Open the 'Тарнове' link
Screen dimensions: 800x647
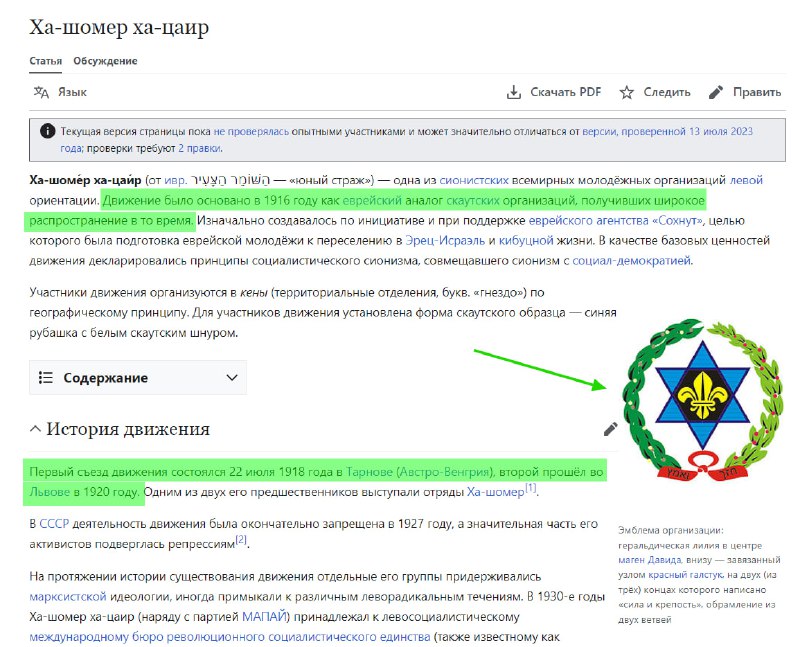369,472
